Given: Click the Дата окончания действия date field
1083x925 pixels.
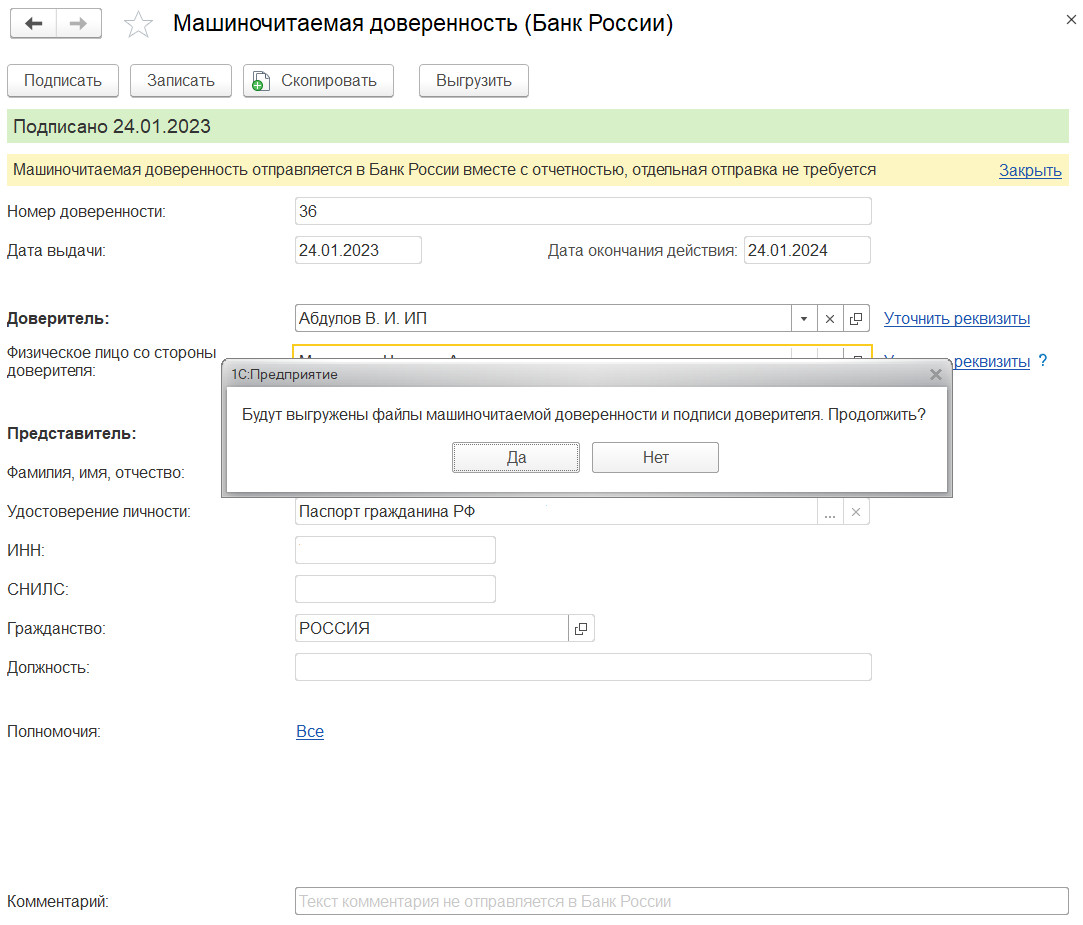Looking at the screenshot, I should [806, 250].
